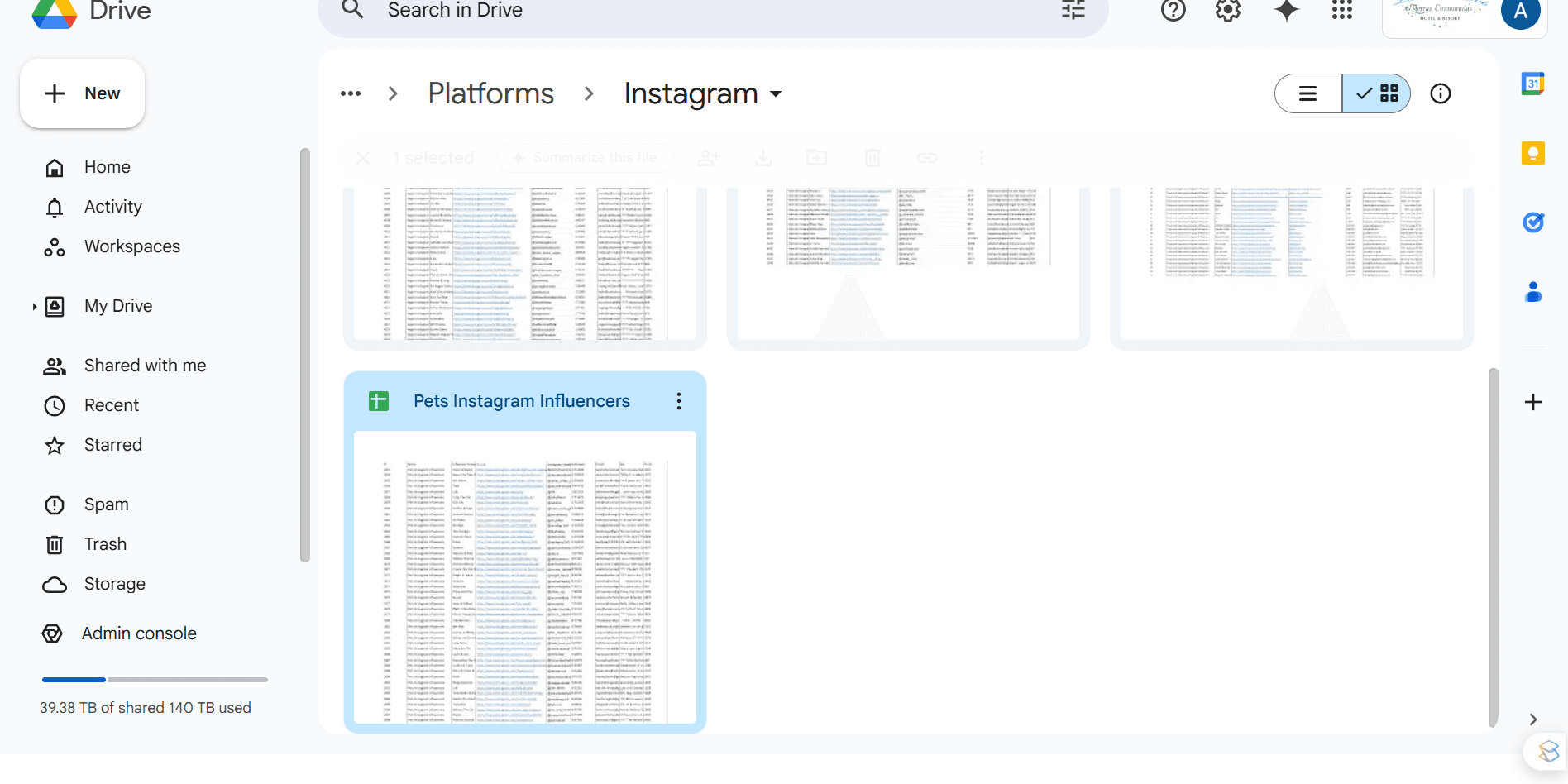Screen dimensions: 1568x784
Task: Open the Help and support icon
Action: (1174, 10)
